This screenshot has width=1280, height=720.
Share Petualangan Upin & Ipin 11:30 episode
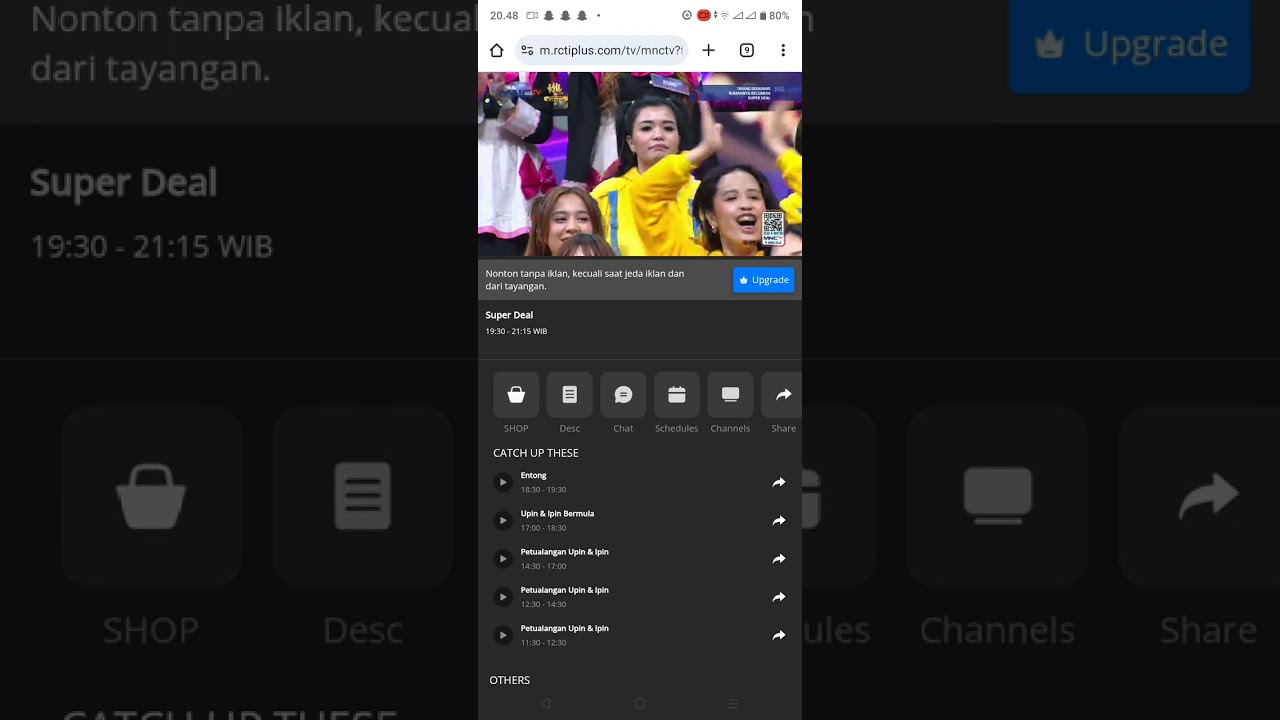[x=779, y=635]
